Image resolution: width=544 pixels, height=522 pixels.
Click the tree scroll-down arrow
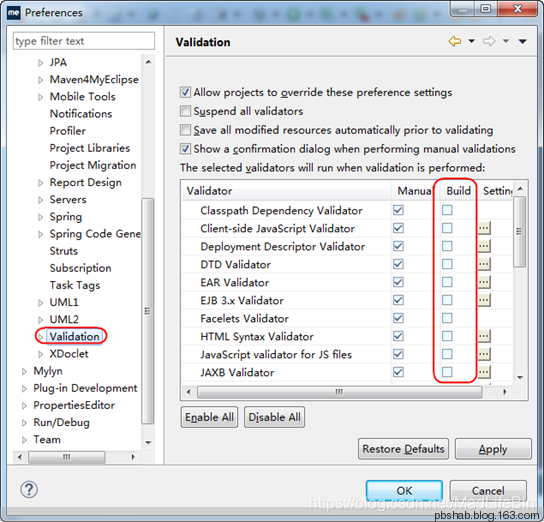[x=148, y=442]
